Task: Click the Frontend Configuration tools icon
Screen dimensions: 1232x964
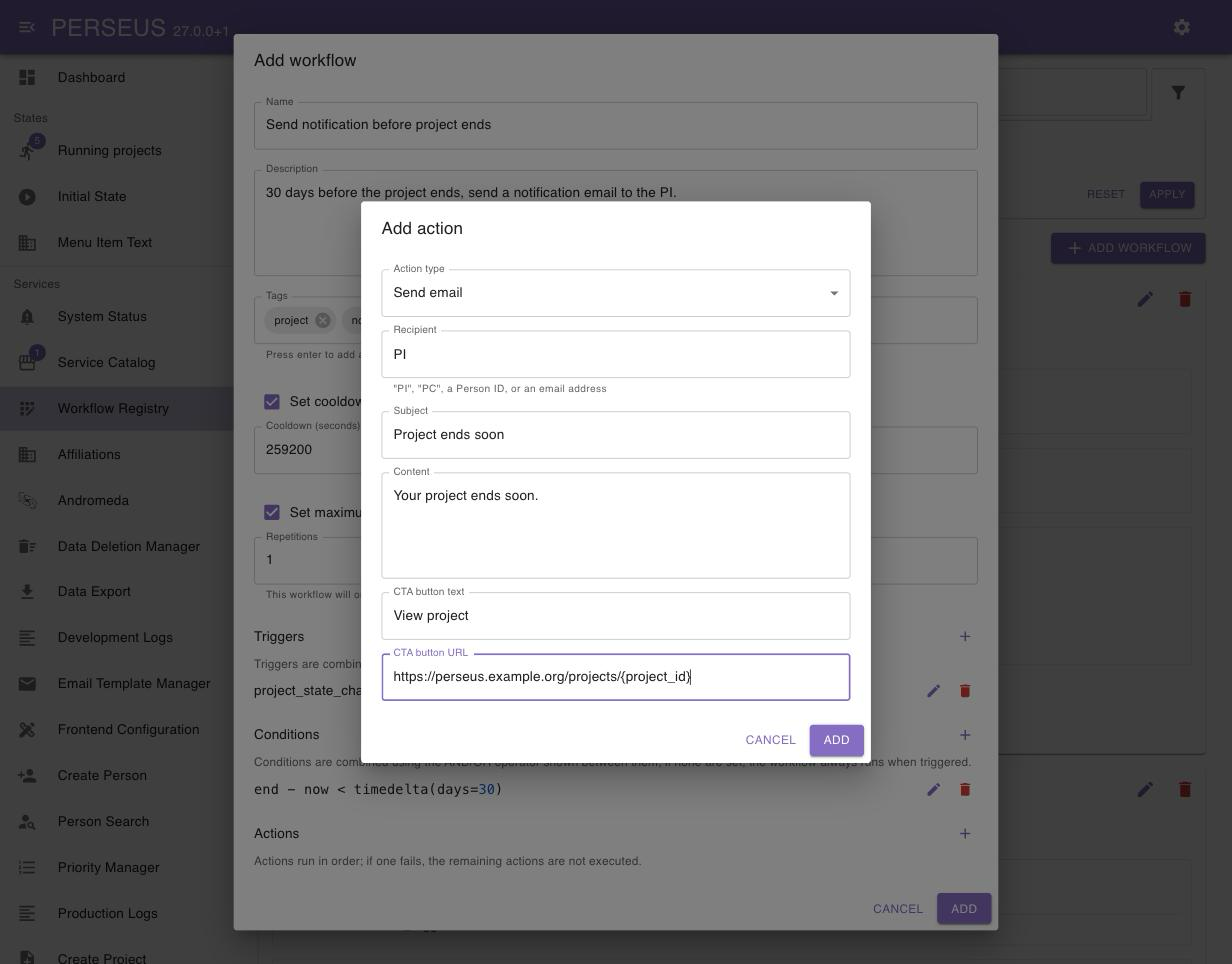Action: point(27,730)
